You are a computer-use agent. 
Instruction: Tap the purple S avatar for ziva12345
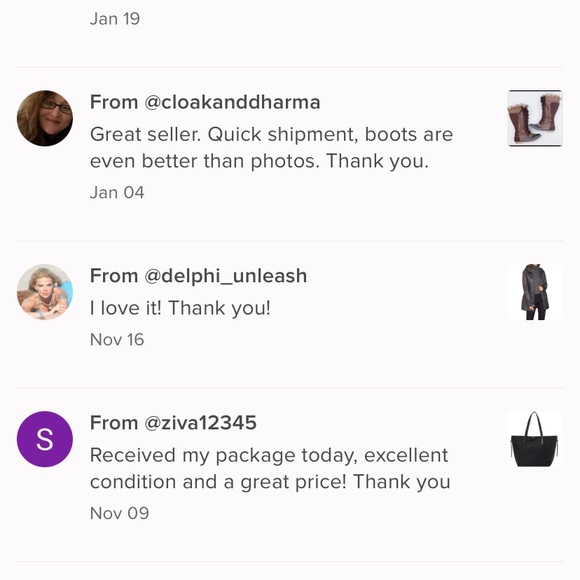pos(45,439)
